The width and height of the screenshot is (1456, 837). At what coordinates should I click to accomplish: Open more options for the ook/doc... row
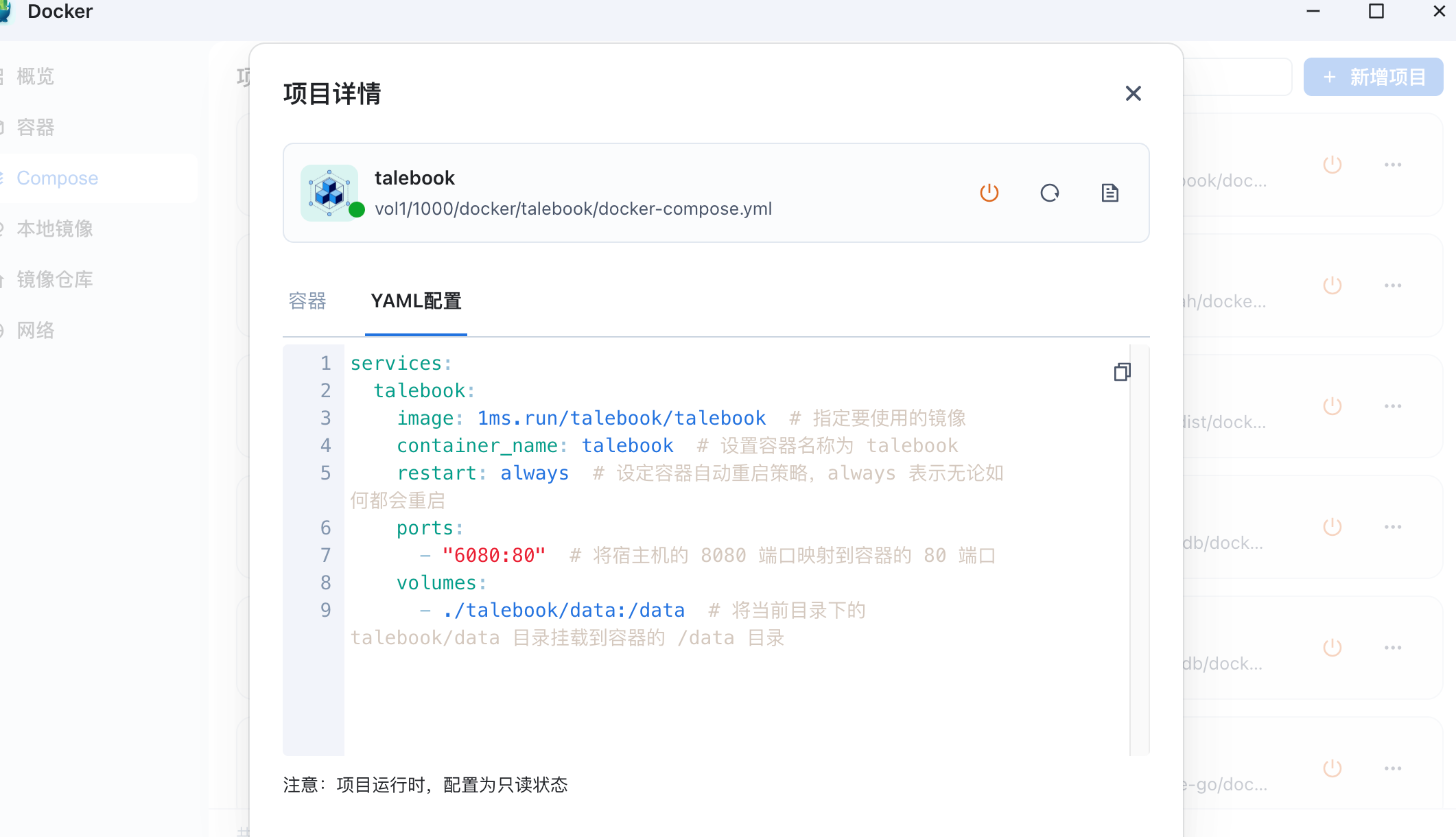1392,165
